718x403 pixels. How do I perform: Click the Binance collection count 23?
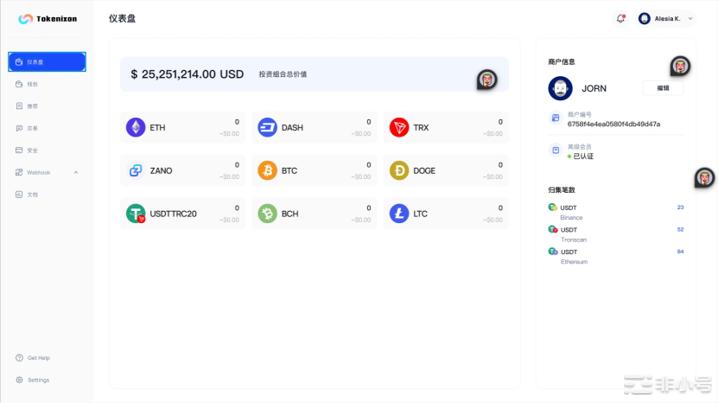(680, 207)
